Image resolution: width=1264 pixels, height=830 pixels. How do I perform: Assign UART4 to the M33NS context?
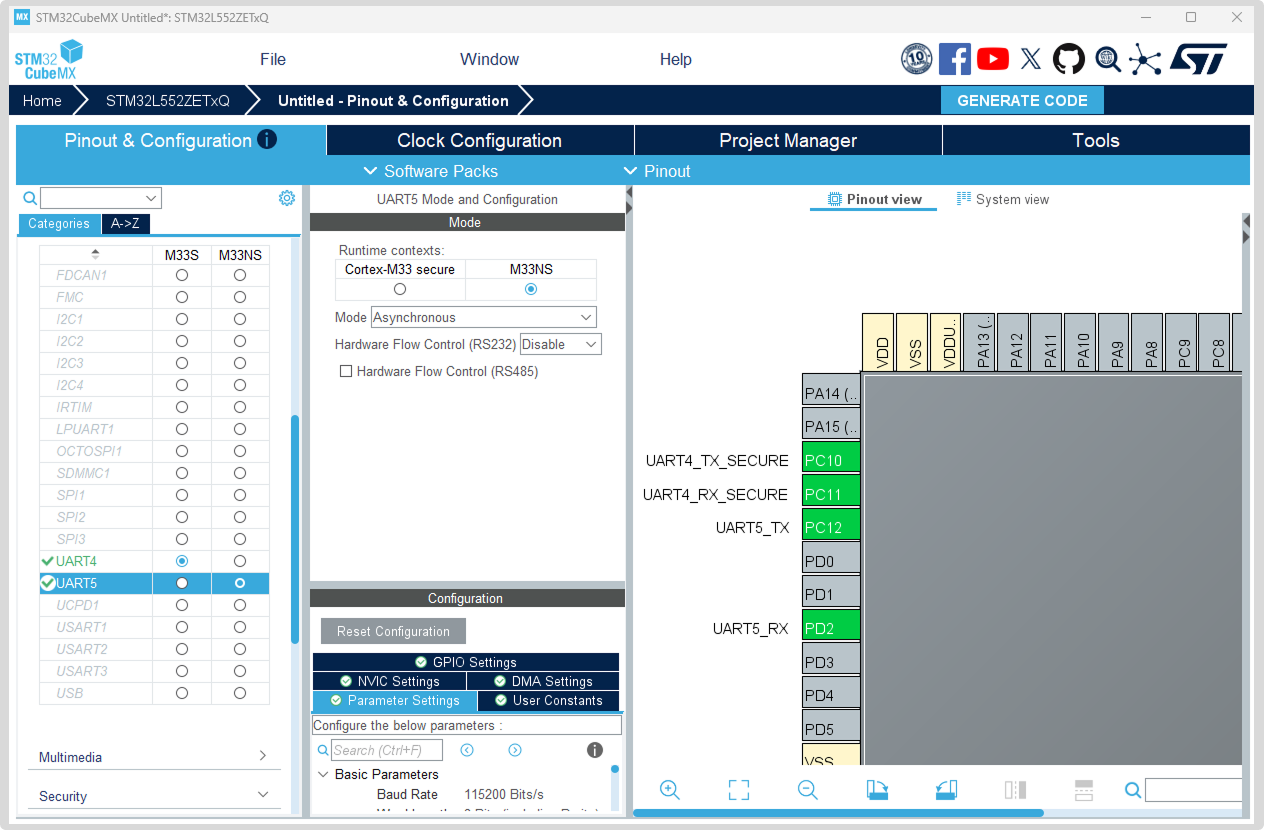(240, 561)
